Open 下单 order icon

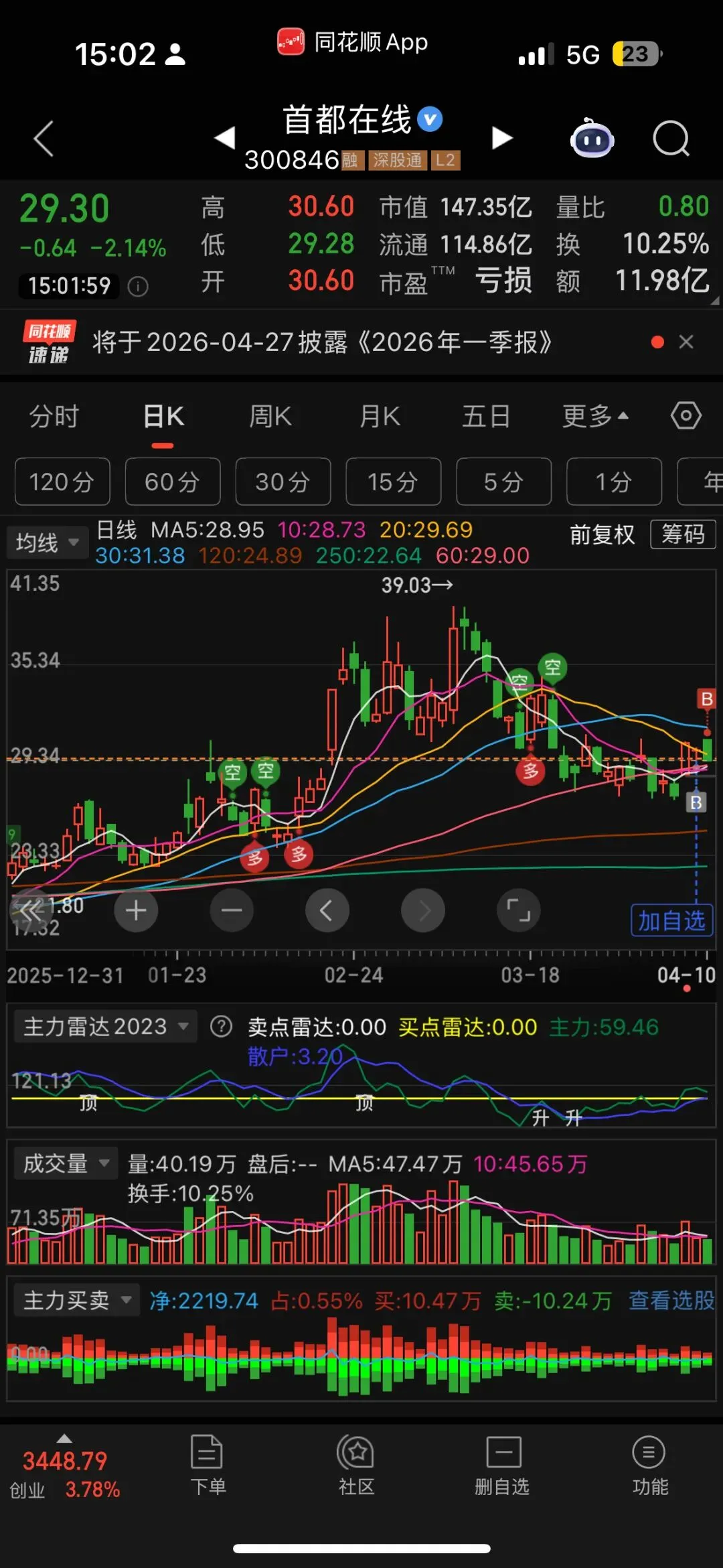[208, 1466]
